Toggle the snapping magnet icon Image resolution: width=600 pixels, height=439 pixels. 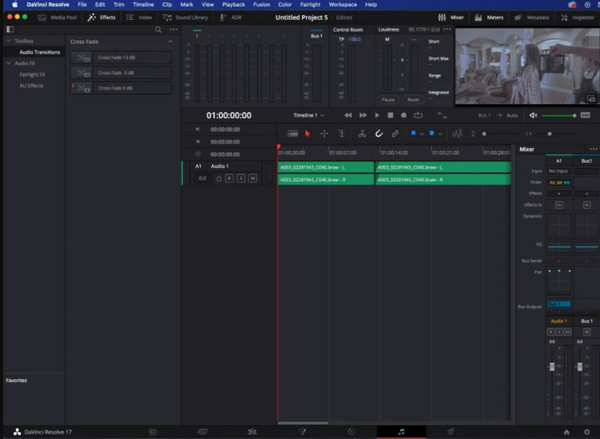pyautogui.click(x=378, y=134)
